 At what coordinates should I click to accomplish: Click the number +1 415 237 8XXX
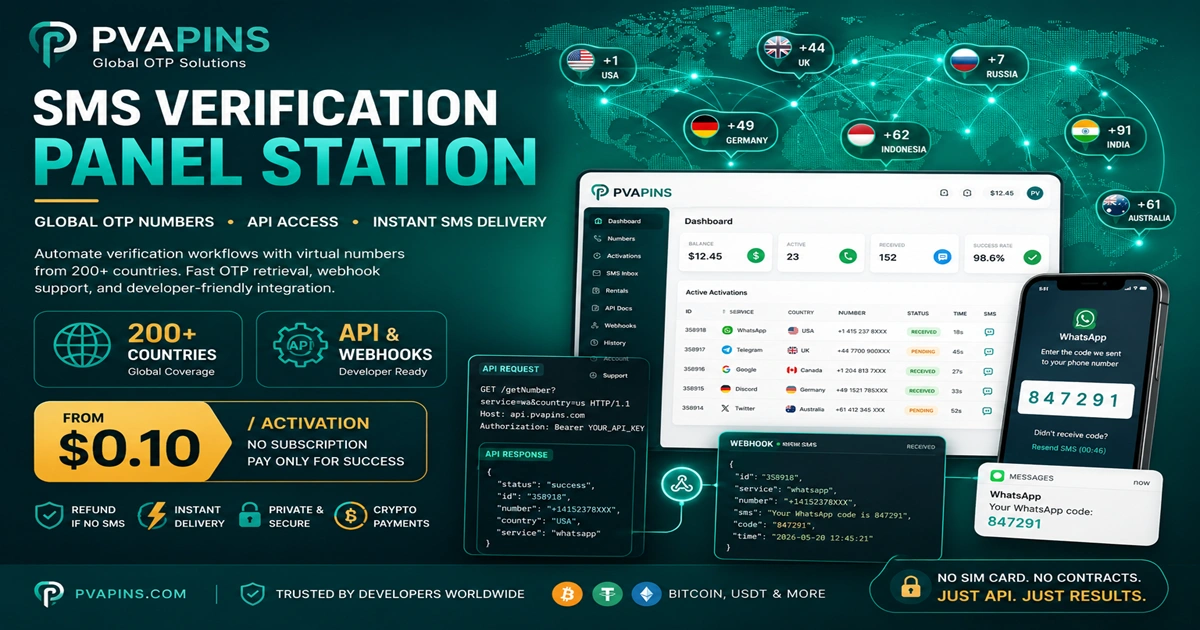click(861, 331)
